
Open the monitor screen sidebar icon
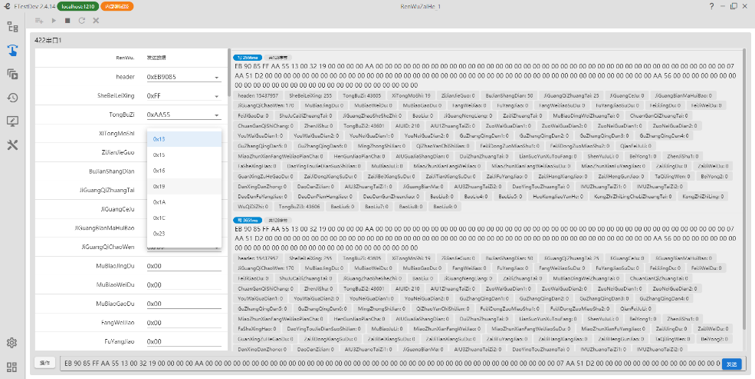coord(13,121)
